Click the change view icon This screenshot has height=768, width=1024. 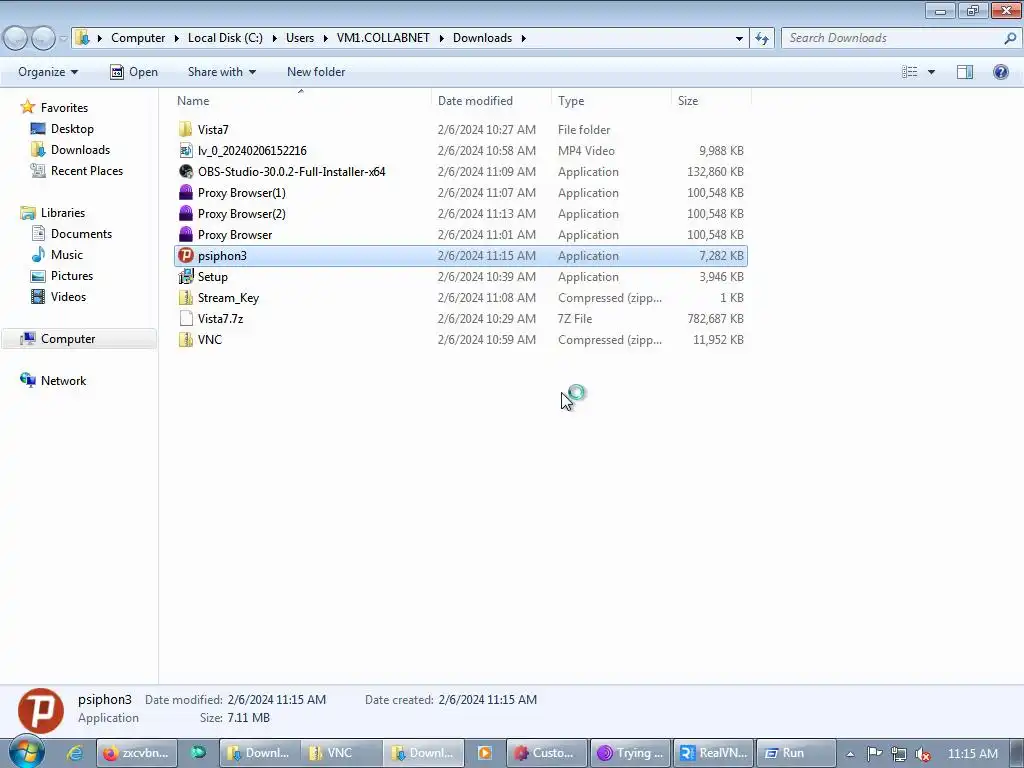coord(909,72)
